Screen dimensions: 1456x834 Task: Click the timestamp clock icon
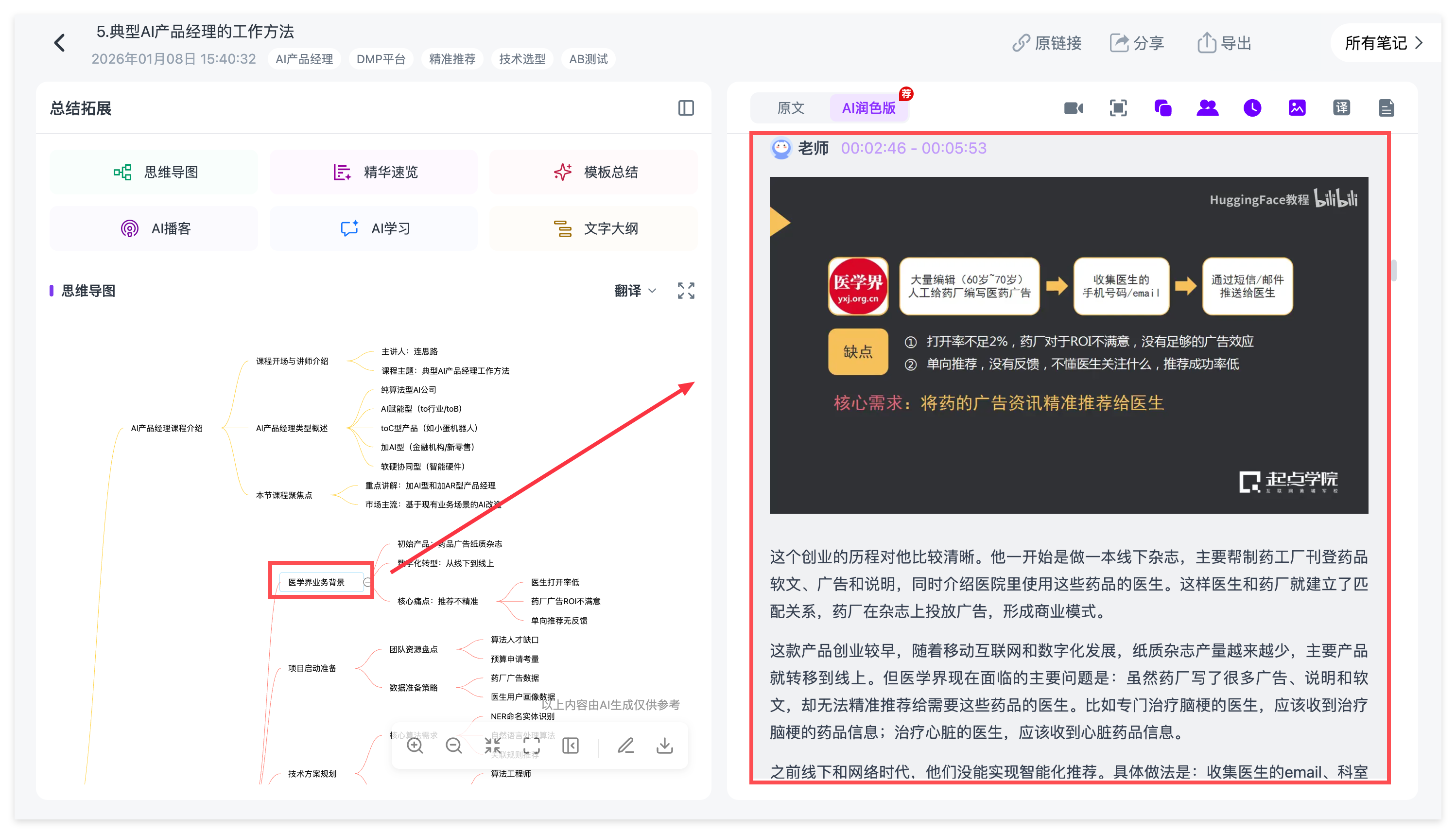(1253, 108)
